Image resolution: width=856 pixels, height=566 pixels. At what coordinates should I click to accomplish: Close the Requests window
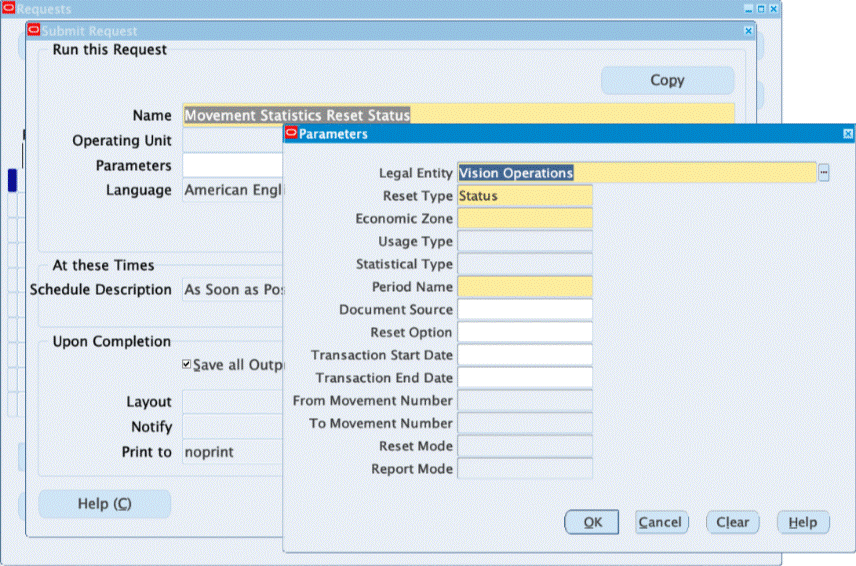pyautogui.click(x=774, y=9)
